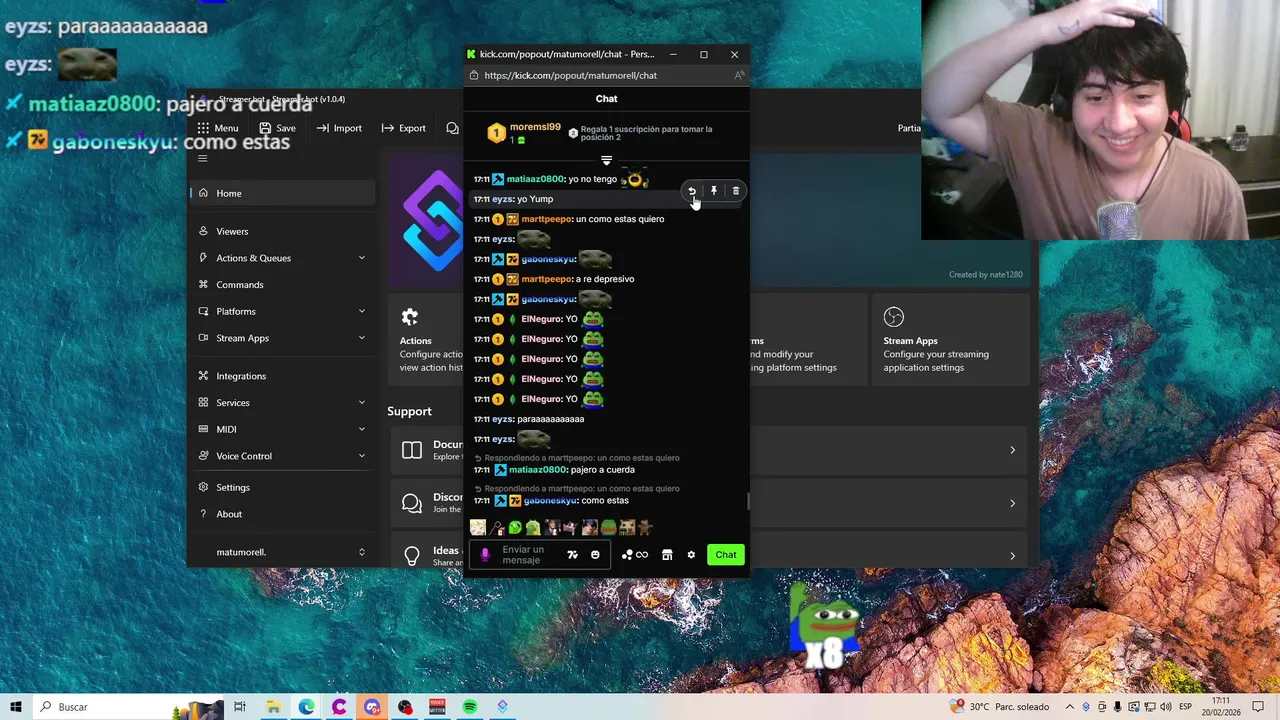The image size is (1280, 720).
Task: Expand the Stream Apps section in sidebar
Action: pos(281,338)
